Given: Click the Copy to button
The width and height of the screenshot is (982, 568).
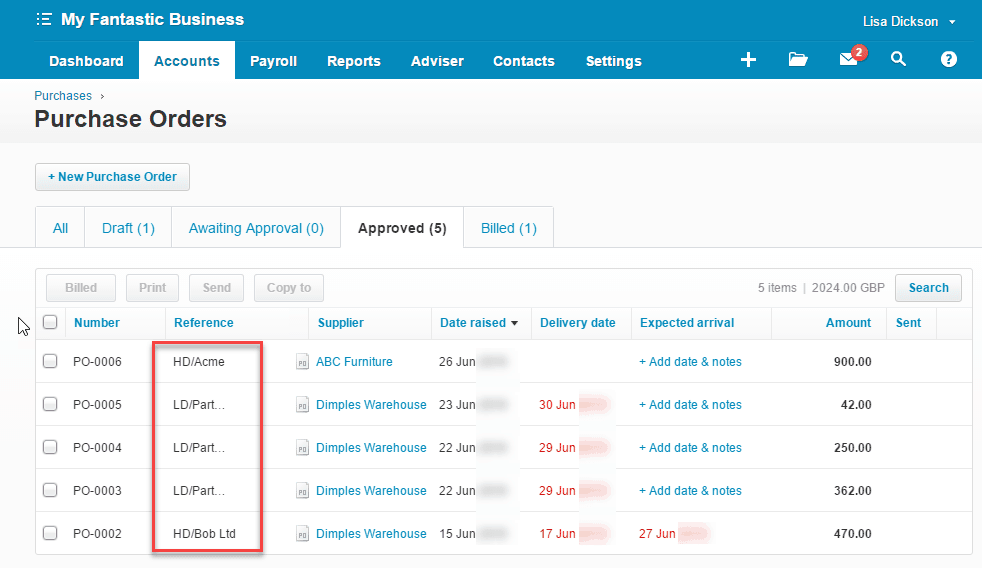Looking at the screenshot, I should coord(289,287).
